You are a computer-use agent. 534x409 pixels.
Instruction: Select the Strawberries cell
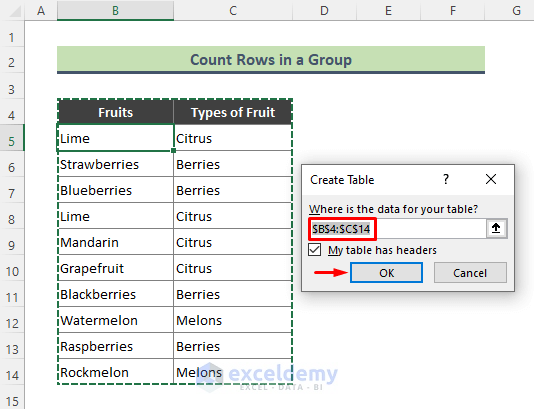tap(115, 164)
